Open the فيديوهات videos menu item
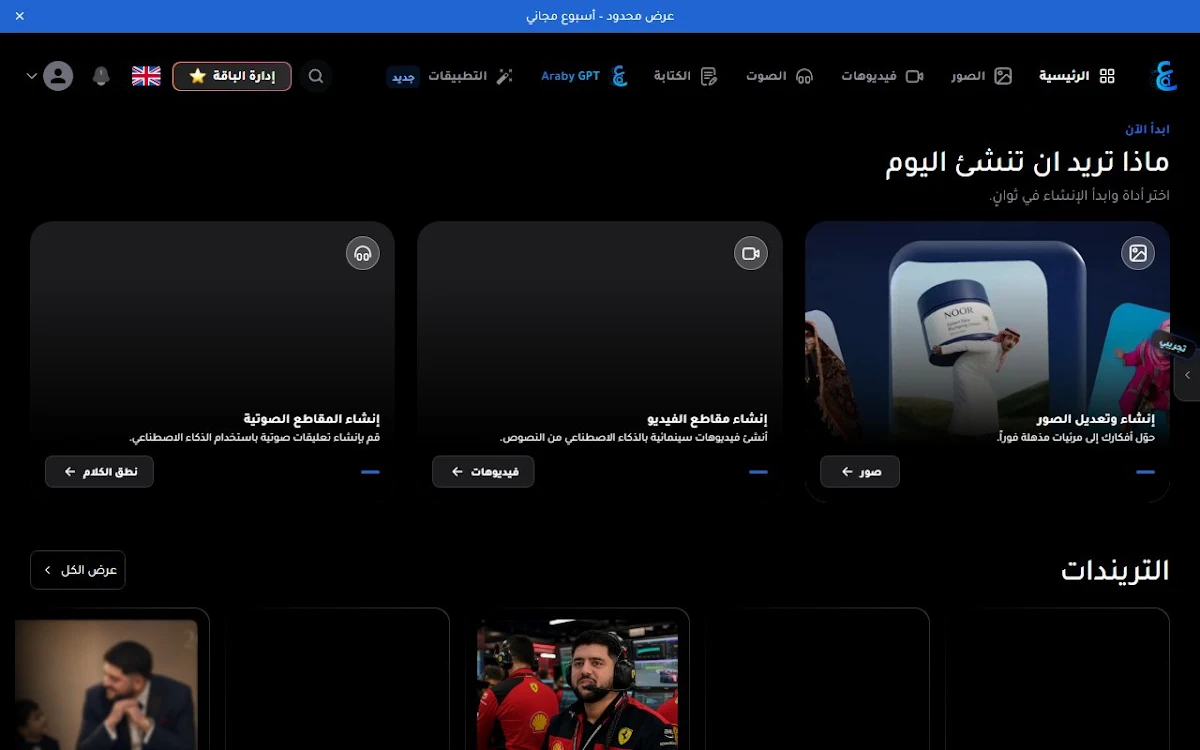This screenshot has width=1200, height=750. [882, 76]
